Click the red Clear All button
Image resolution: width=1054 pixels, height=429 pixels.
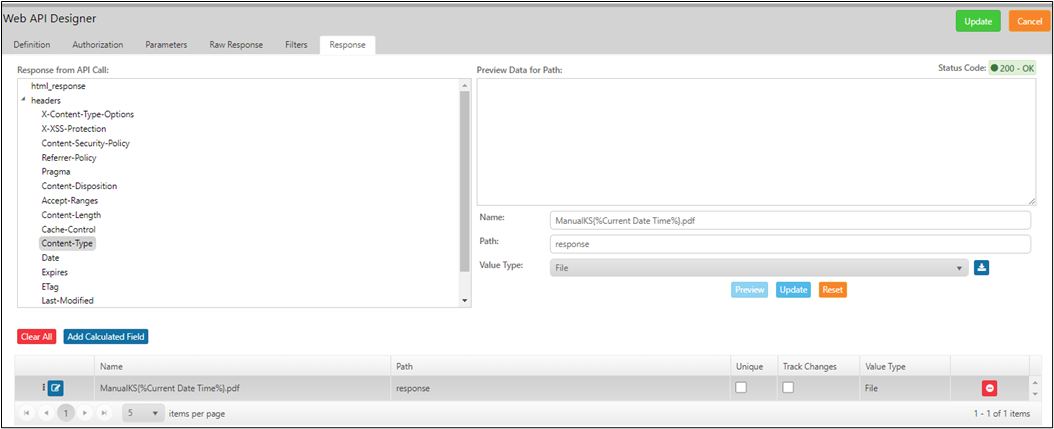pyautogui.click(x=36, y=337)
